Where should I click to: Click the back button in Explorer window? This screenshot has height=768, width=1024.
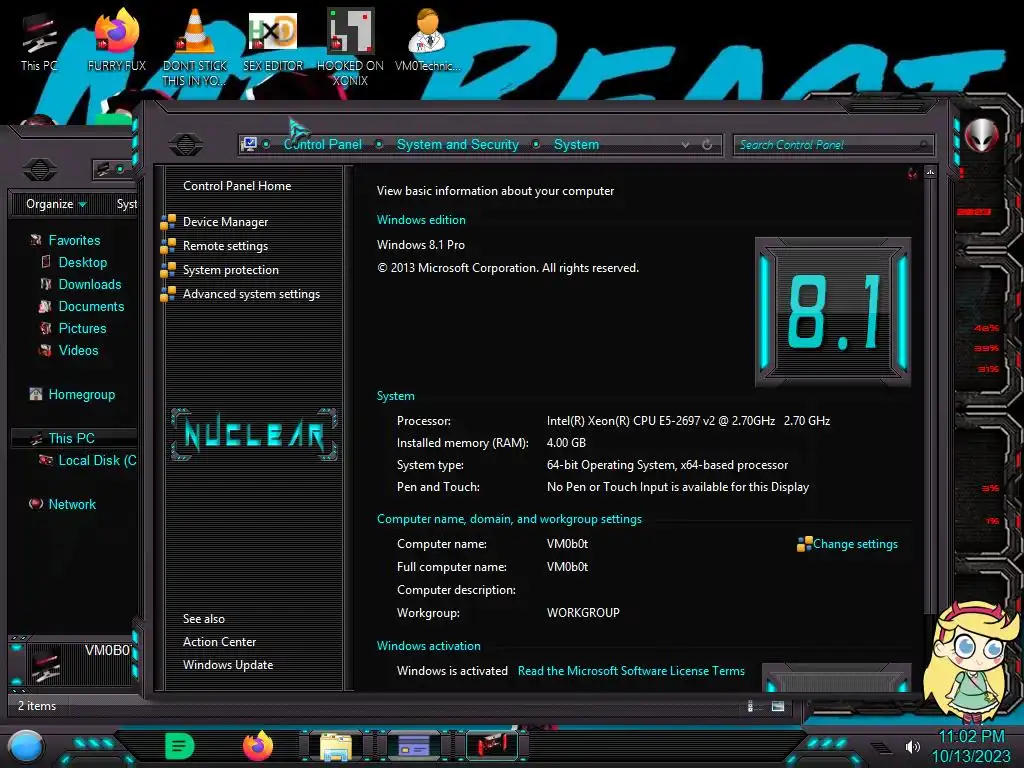tap(40, 170)
